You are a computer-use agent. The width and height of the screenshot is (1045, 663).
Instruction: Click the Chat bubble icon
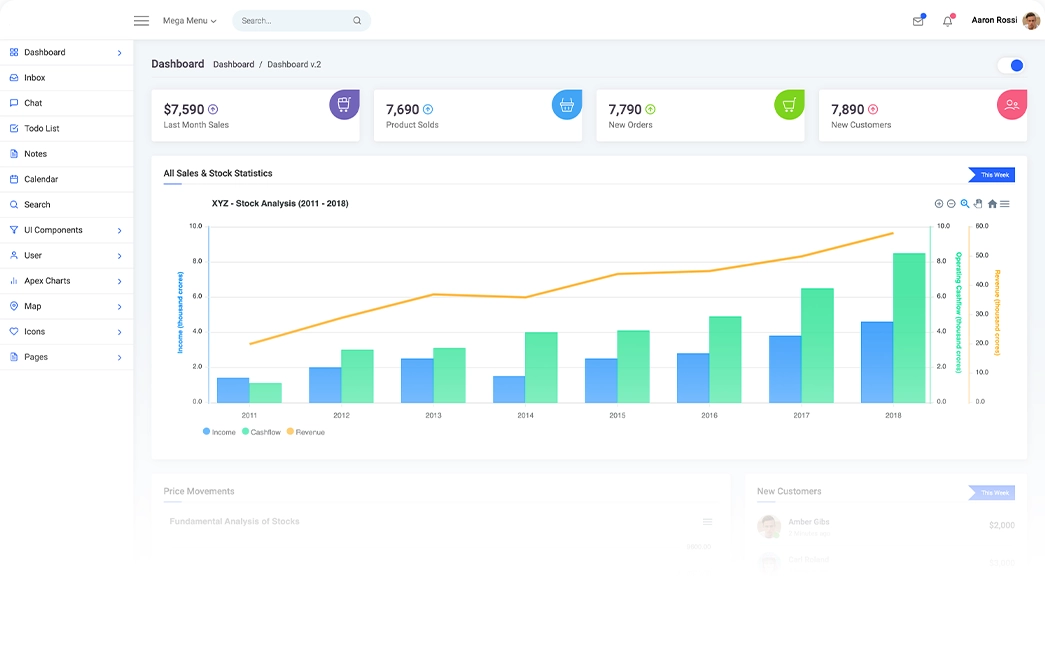(x=14, y=103)
